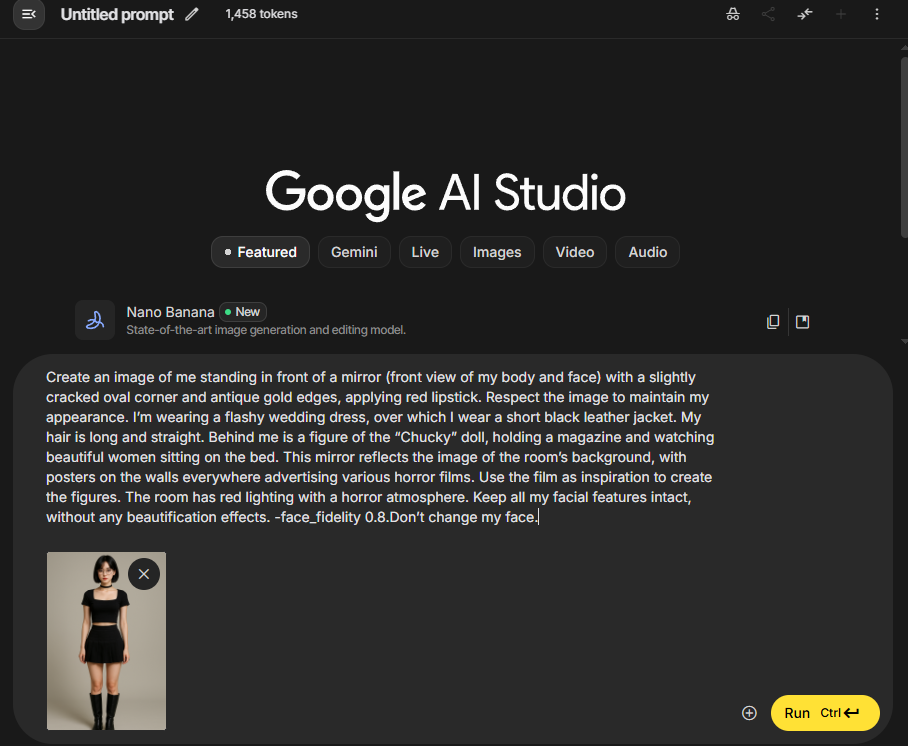Select the Audio category chip
Screen dimensions: 908x746
point(647,252)
